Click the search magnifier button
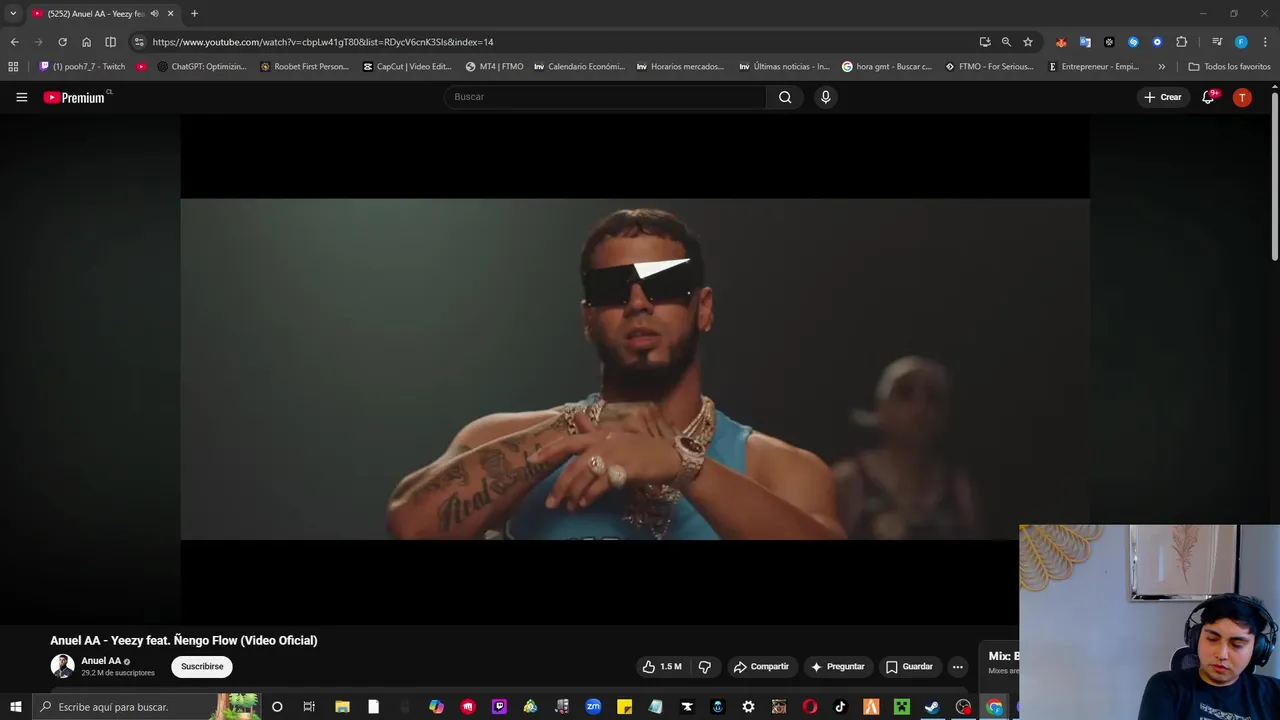 click(785, 97)
